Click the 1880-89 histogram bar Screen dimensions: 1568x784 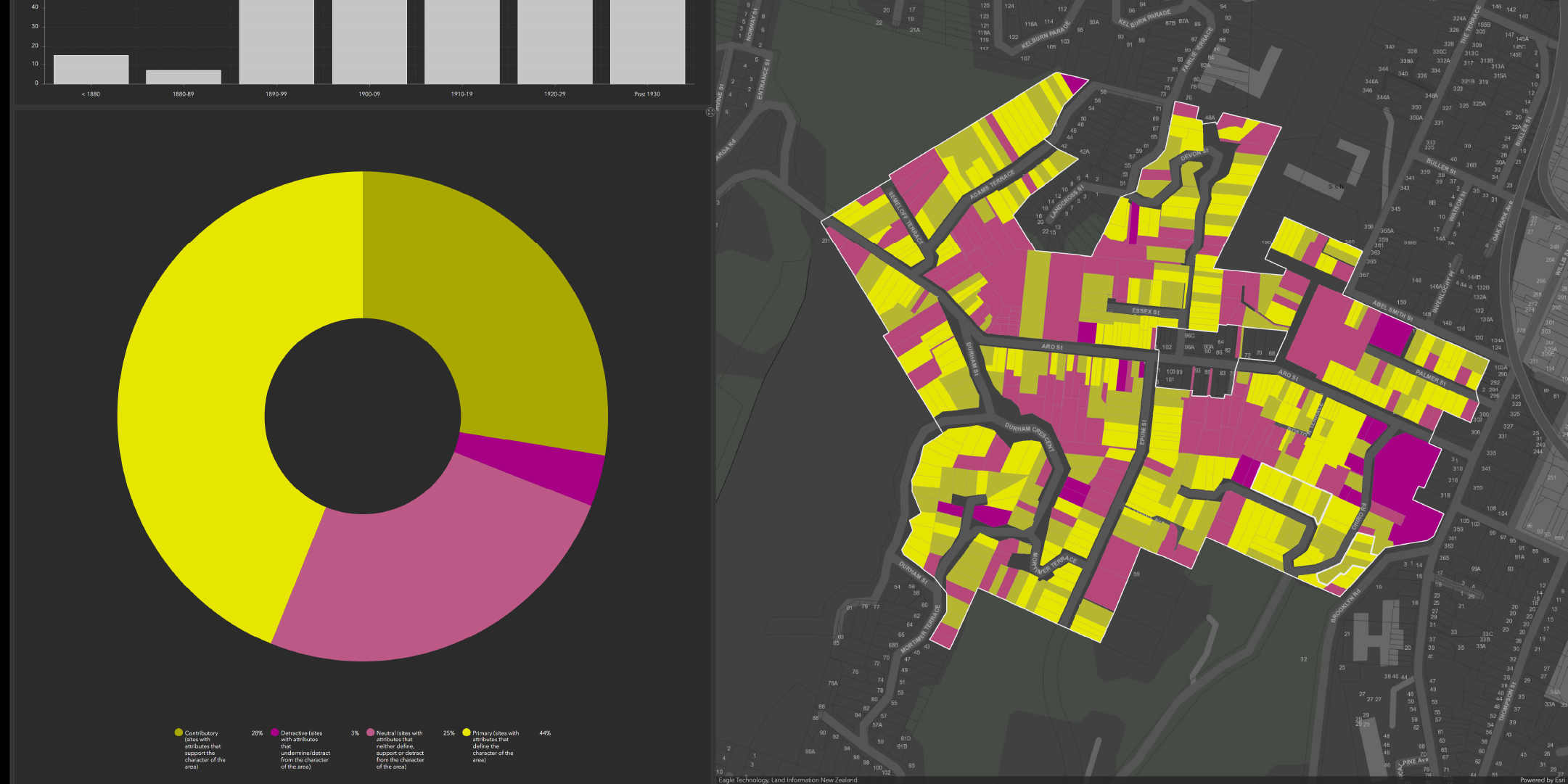[184, 77]
